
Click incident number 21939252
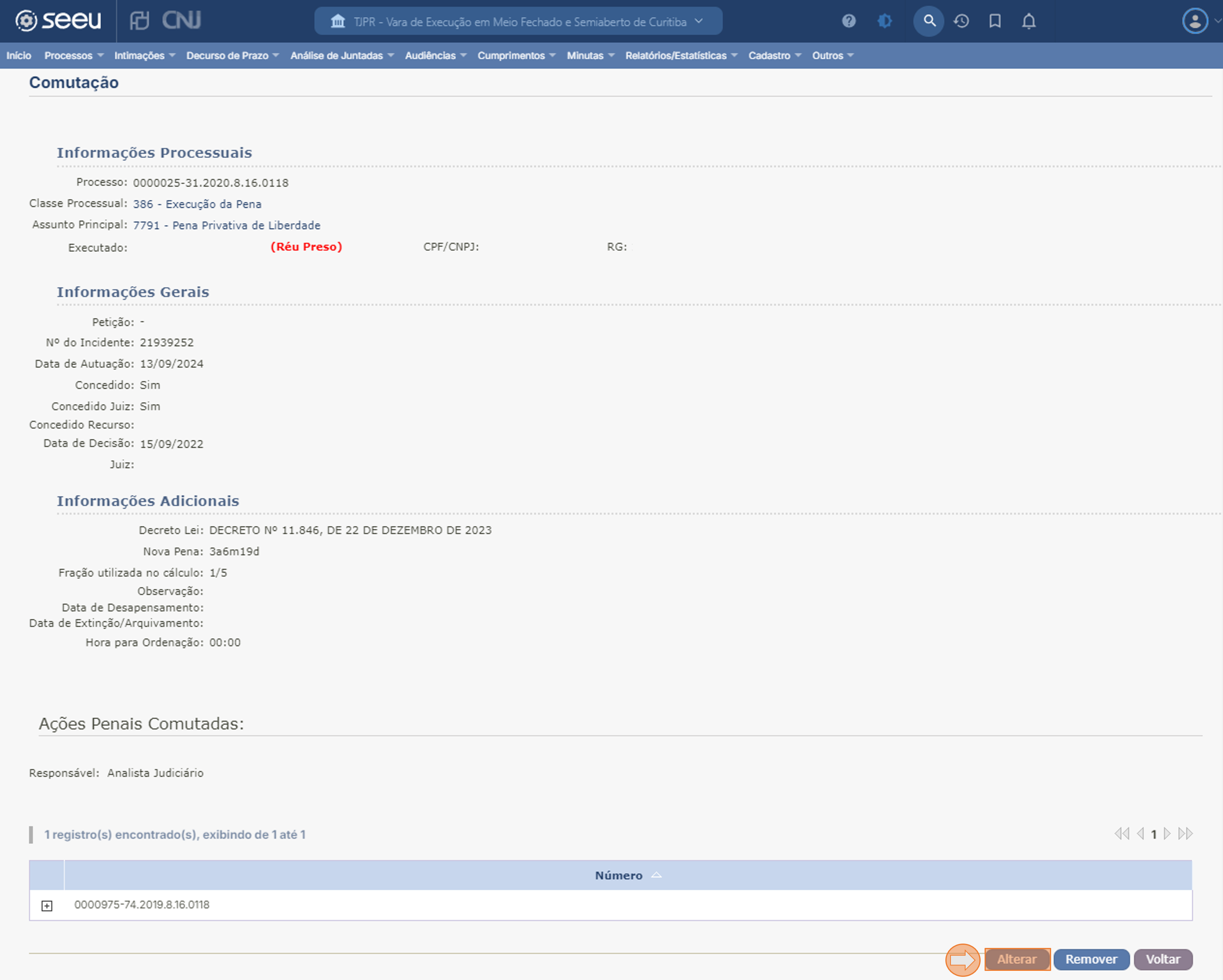point(167,343)
